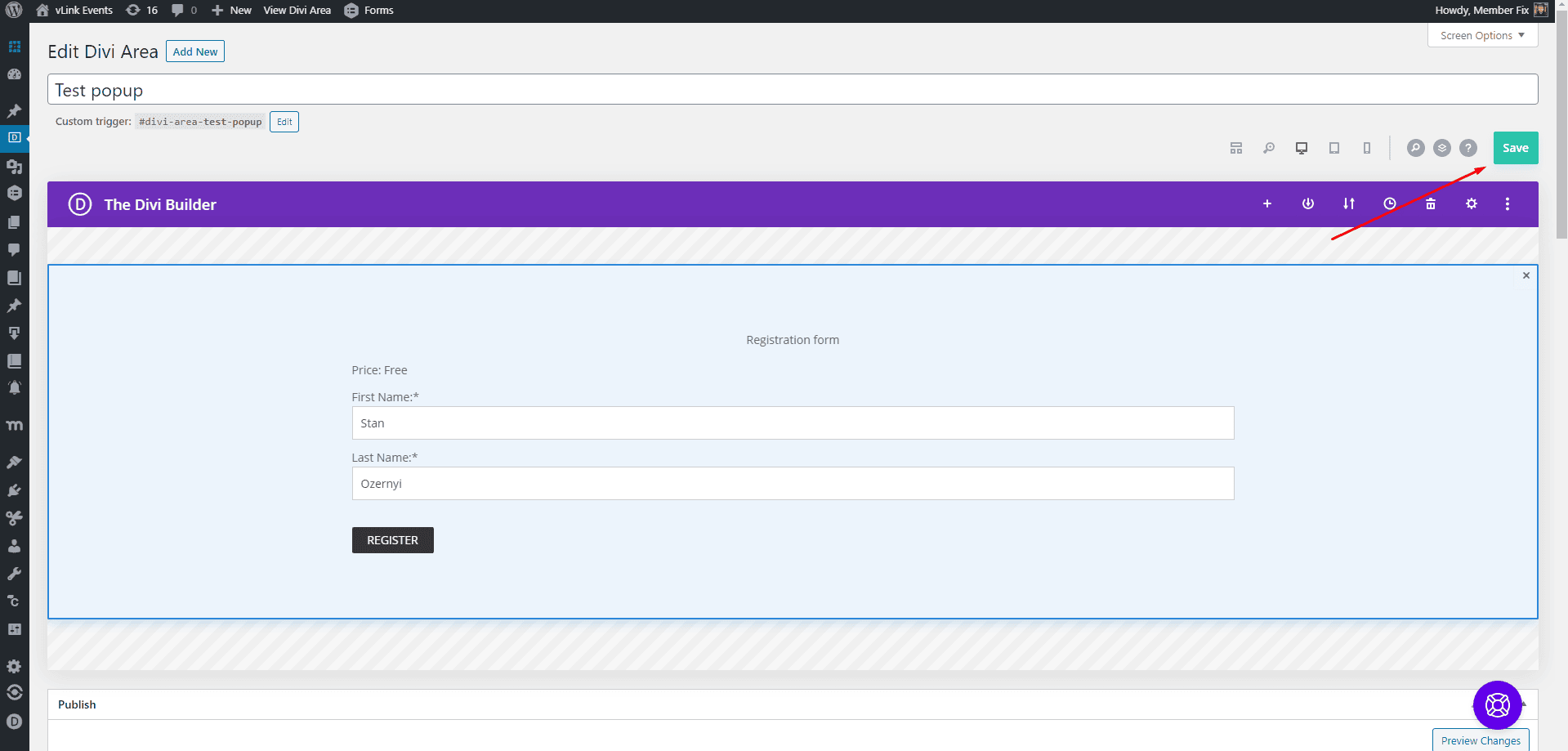Open Howdy, Member Fix account menu
Screen dimensions: 1568x751
[x=1491, y=11]
